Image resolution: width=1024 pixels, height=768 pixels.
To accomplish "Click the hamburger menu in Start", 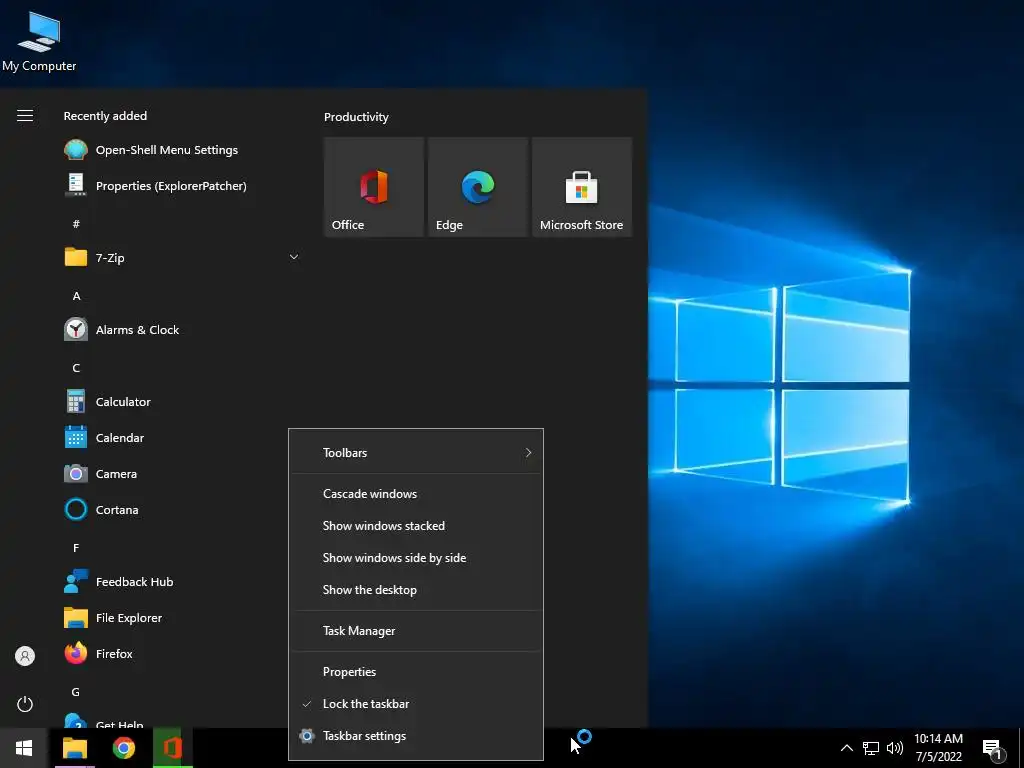I will pos(25,116).
